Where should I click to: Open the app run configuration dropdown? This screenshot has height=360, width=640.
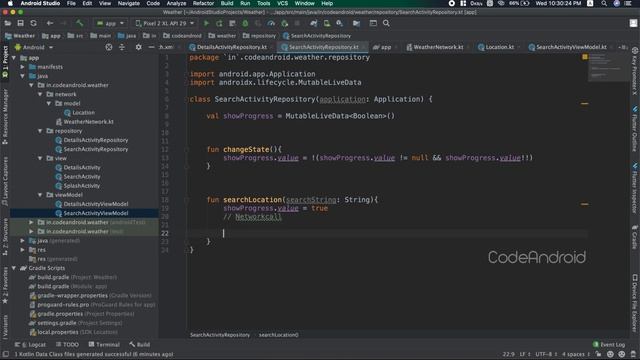(x=110, y=23)
